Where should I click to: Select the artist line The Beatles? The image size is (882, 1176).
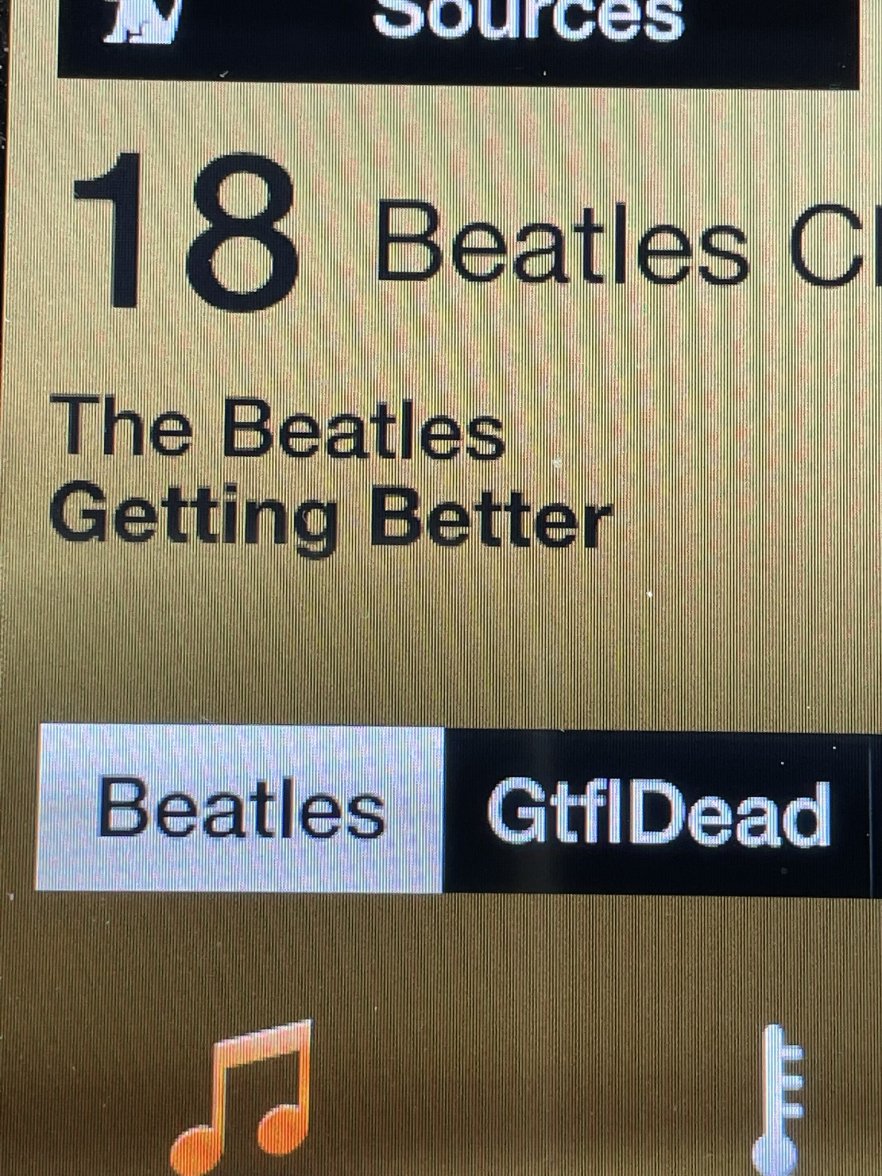[278, 429]
